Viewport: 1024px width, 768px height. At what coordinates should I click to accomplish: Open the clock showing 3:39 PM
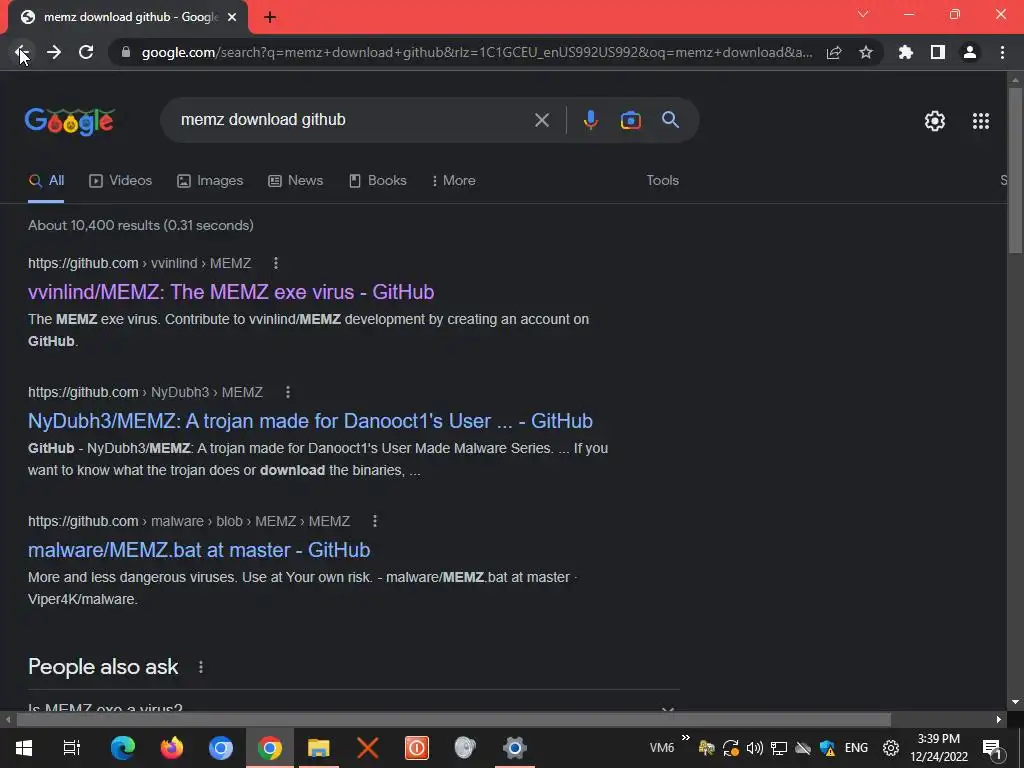click(x=939, y=748)
